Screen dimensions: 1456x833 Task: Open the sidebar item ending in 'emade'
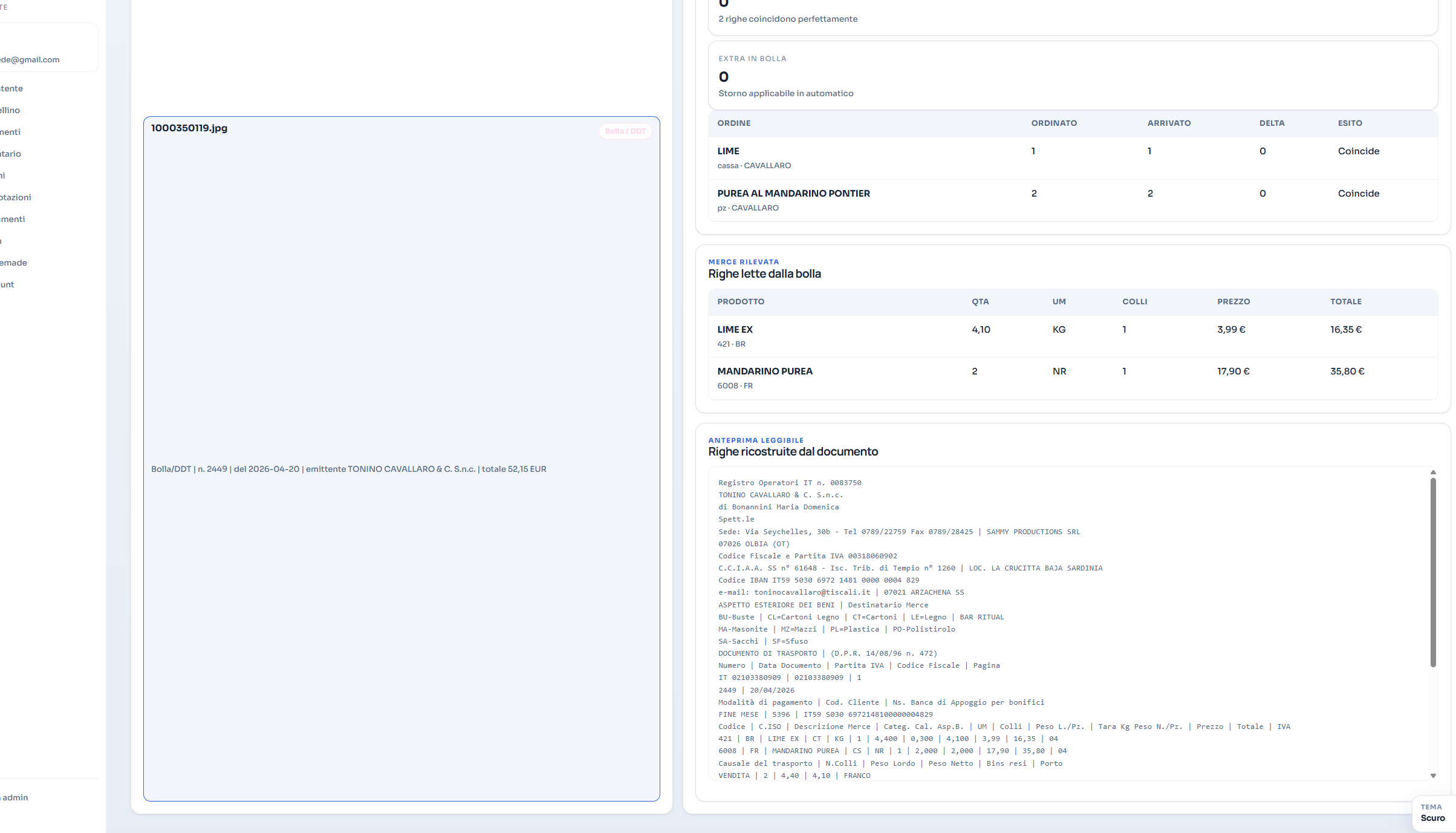point(13,263)
